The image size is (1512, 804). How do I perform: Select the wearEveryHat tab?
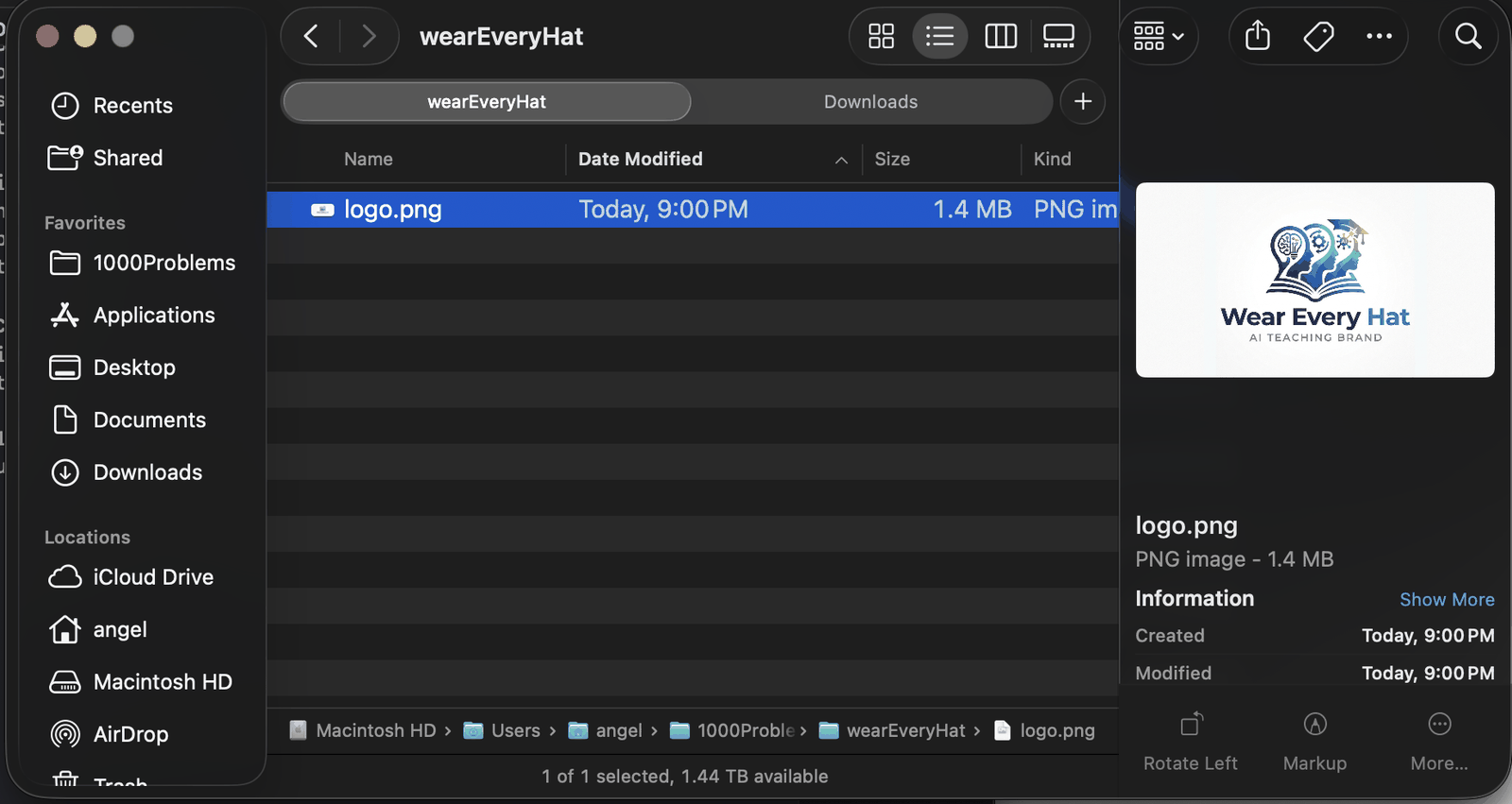tap(487, 102)
